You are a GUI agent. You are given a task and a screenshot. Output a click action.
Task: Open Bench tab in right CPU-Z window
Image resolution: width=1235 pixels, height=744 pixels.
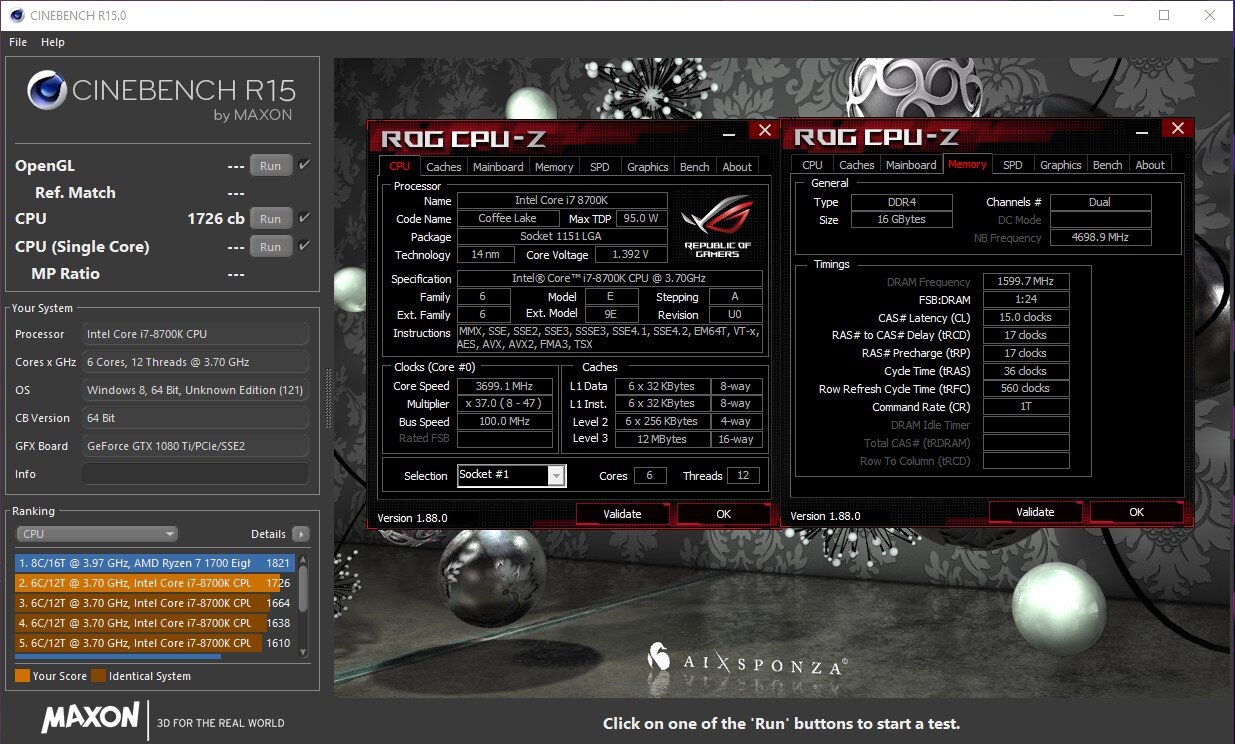(1108, 165)
